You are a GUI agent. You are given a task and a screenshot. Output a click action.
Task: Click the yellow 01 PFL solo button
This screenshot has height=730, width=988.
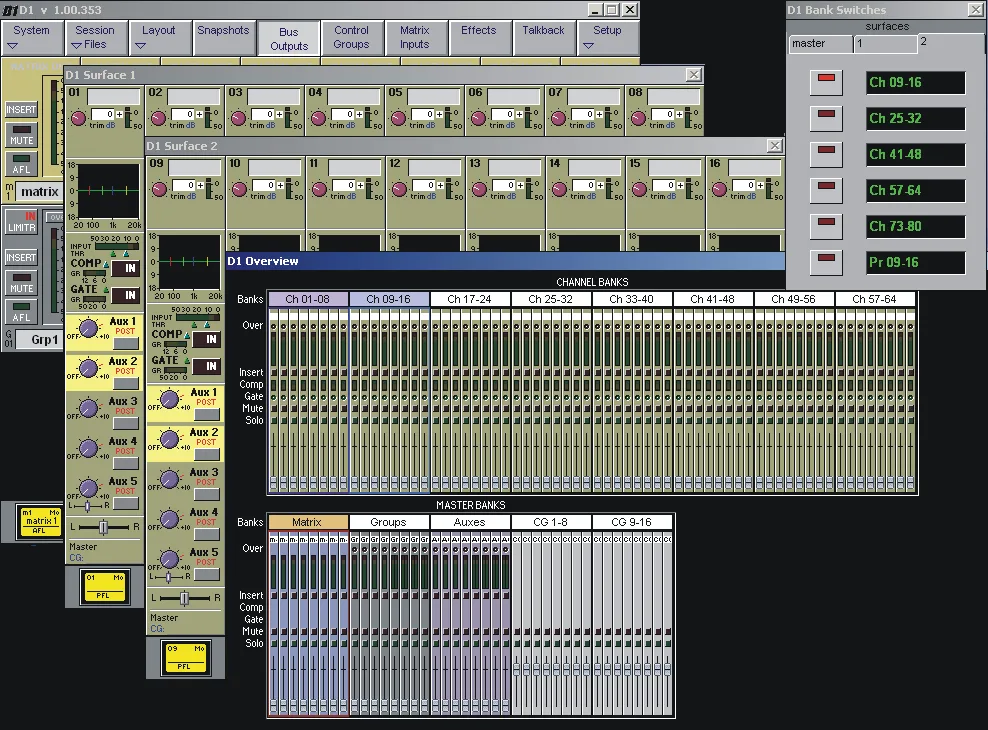(x=105, y=586)
